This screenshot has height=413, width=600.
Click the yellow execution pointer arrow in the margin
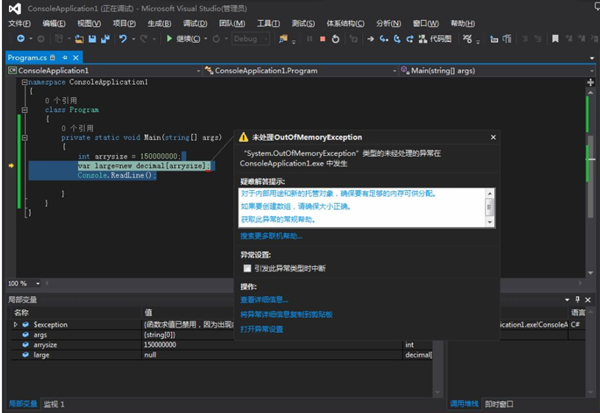tap(11, 165)
